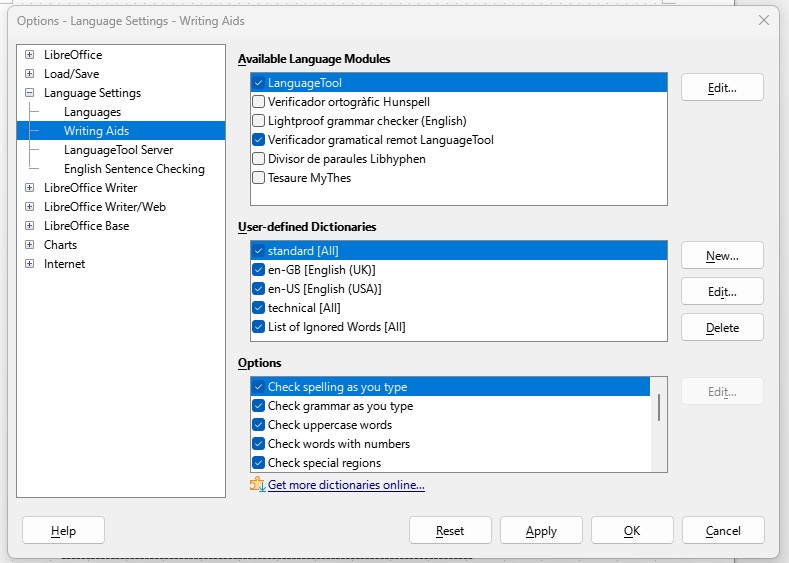The width and height of the screenshot is (789, 563).
Task: Click the puzzle icon beside Get more dictionaries
Action: (258, 484)
